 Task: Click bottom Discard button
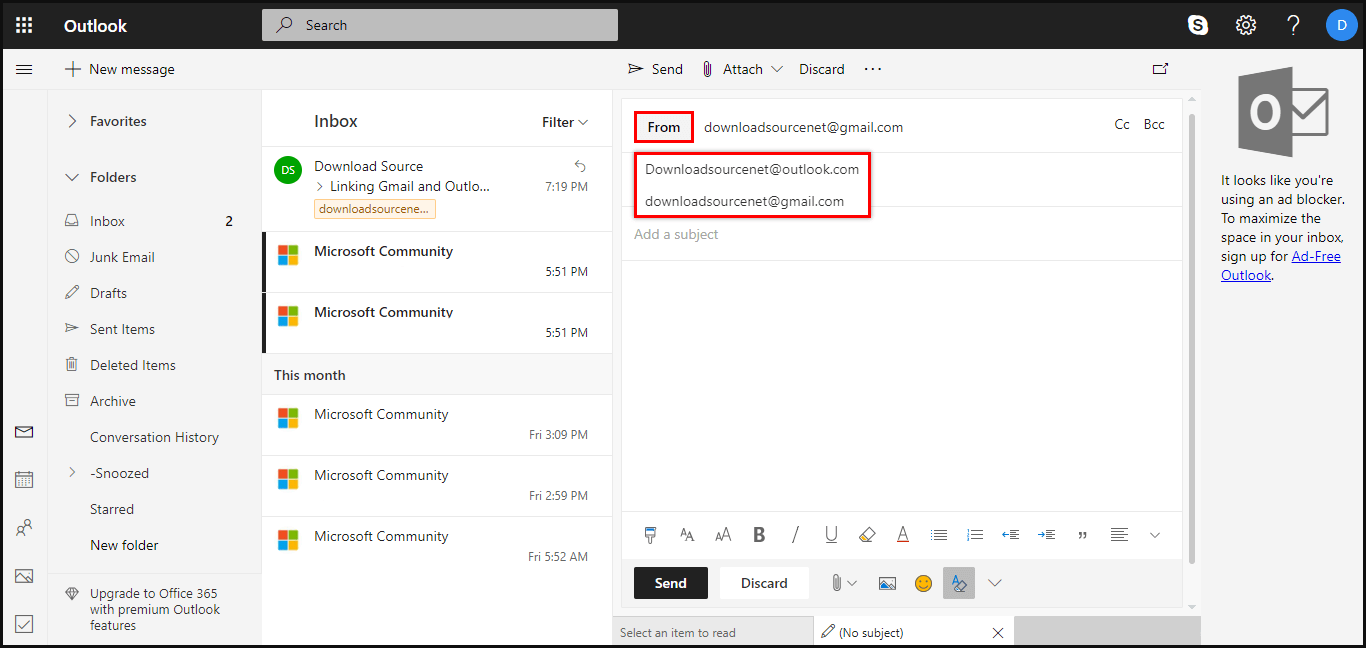pyautogui.click(x=764, y=583)
